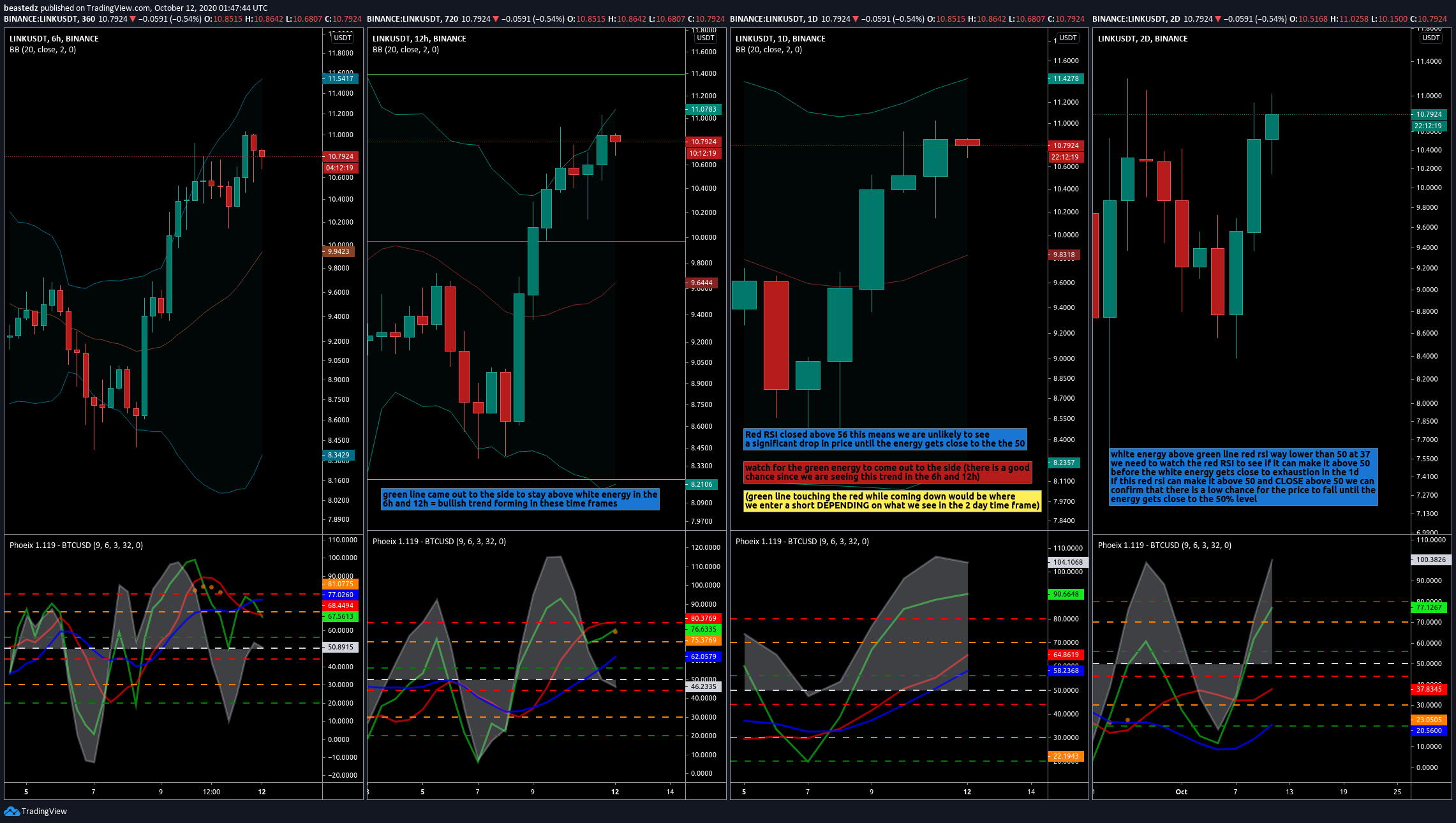The height and width of the screenshot is (823, 1456).
Task: Click the red 68.4494 indicator value tag
Action: coord(341,605)
